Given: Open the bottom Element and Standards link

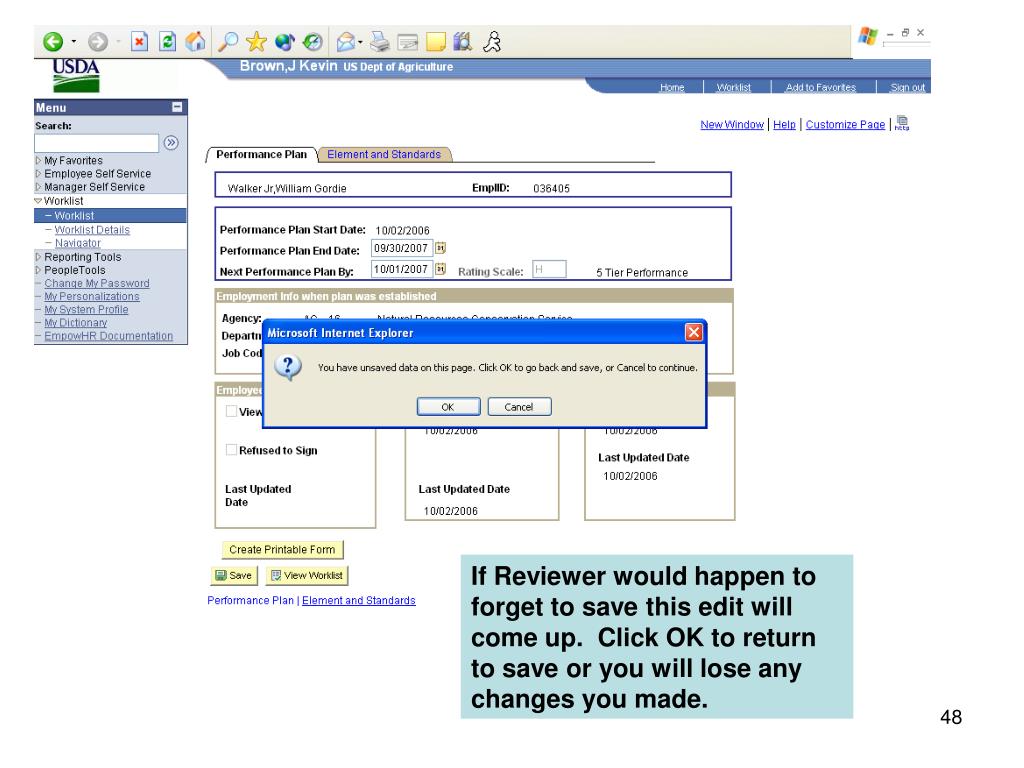Looking at the screenshot, I should point(359,600).
